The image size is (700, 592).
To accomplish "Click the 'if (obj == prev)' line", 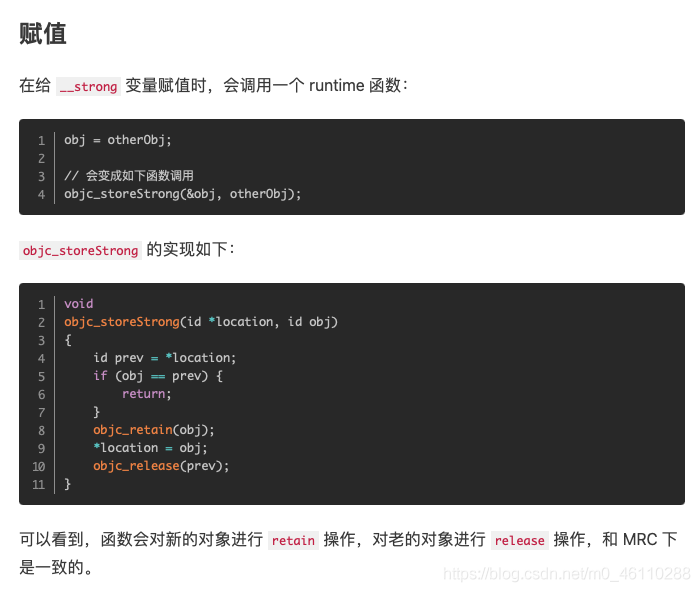I will (x=158, y=376).
